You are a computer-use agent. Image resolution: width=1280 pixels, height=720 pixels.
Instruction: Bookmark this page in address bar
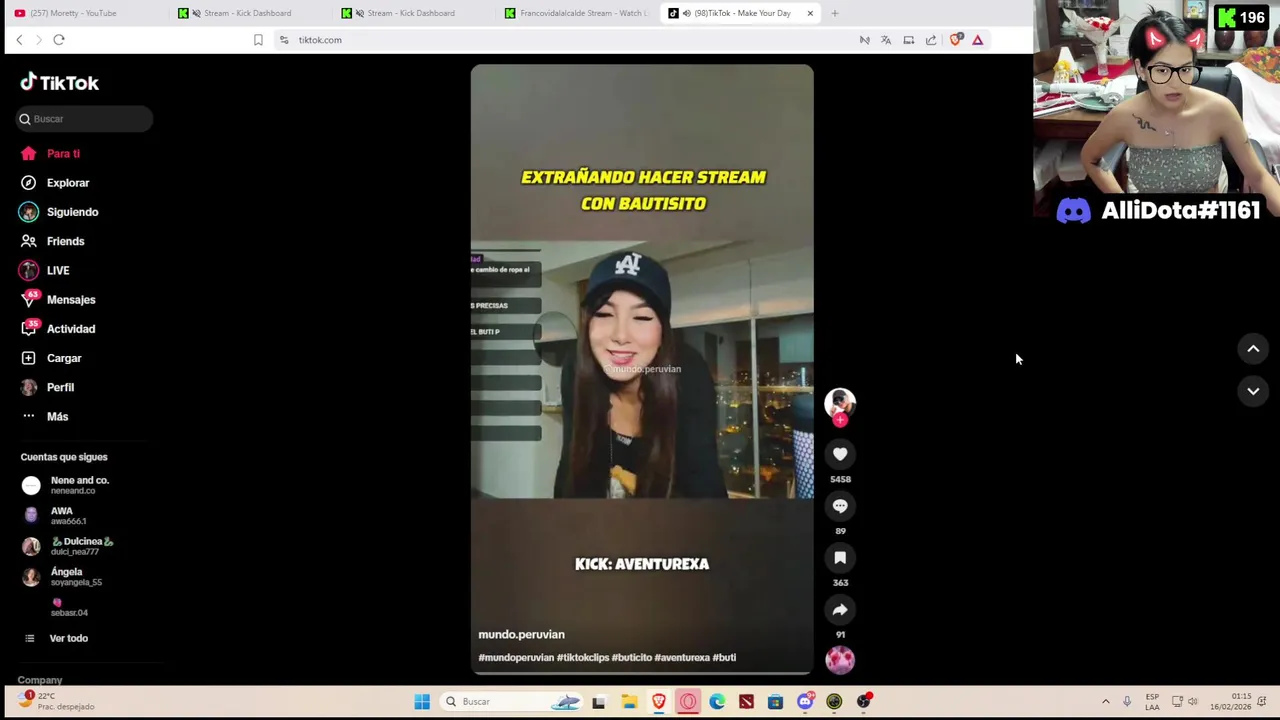[x=258, y=40]
